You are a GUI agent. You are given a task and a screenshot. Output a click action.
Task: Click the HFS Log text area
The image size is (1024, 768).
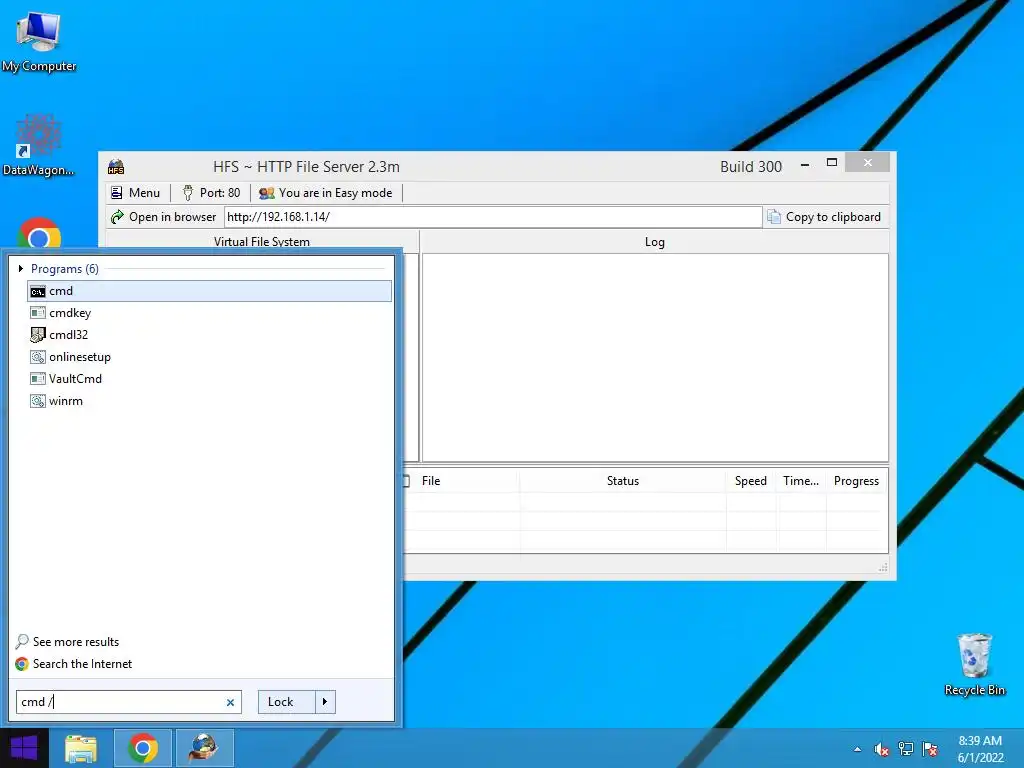pyautogui.click(x=655, y=357)
